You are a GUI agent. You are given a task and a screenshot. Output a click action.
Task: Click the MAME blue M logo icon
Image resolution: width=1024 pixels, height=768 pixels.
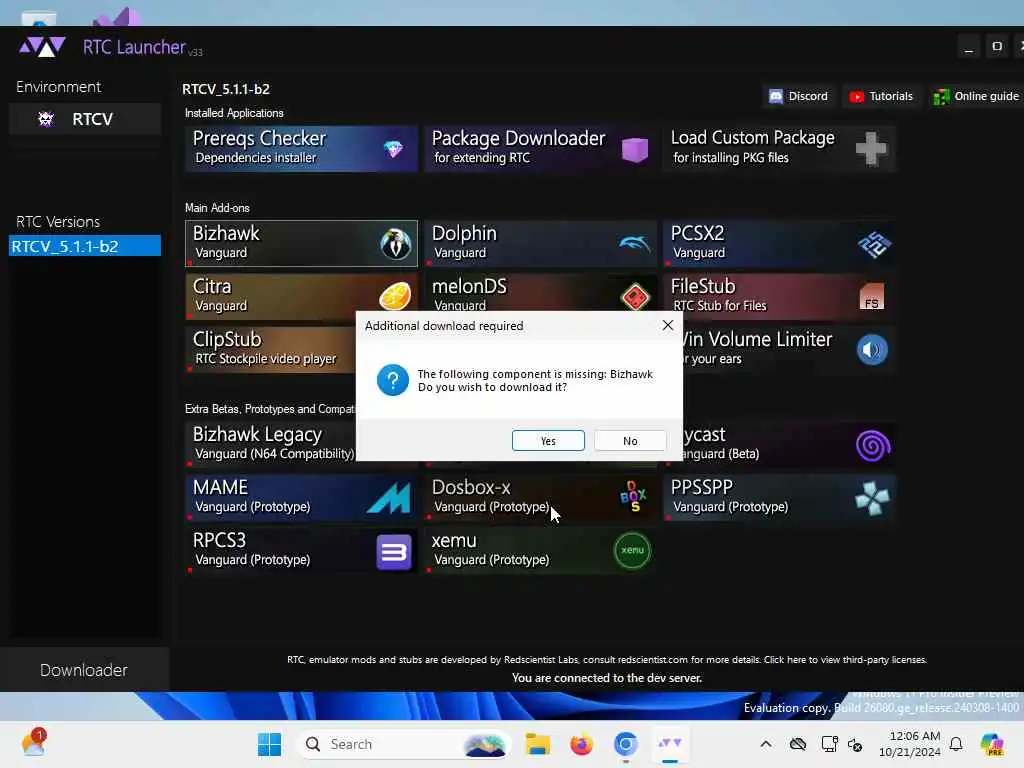click(389, 498)
